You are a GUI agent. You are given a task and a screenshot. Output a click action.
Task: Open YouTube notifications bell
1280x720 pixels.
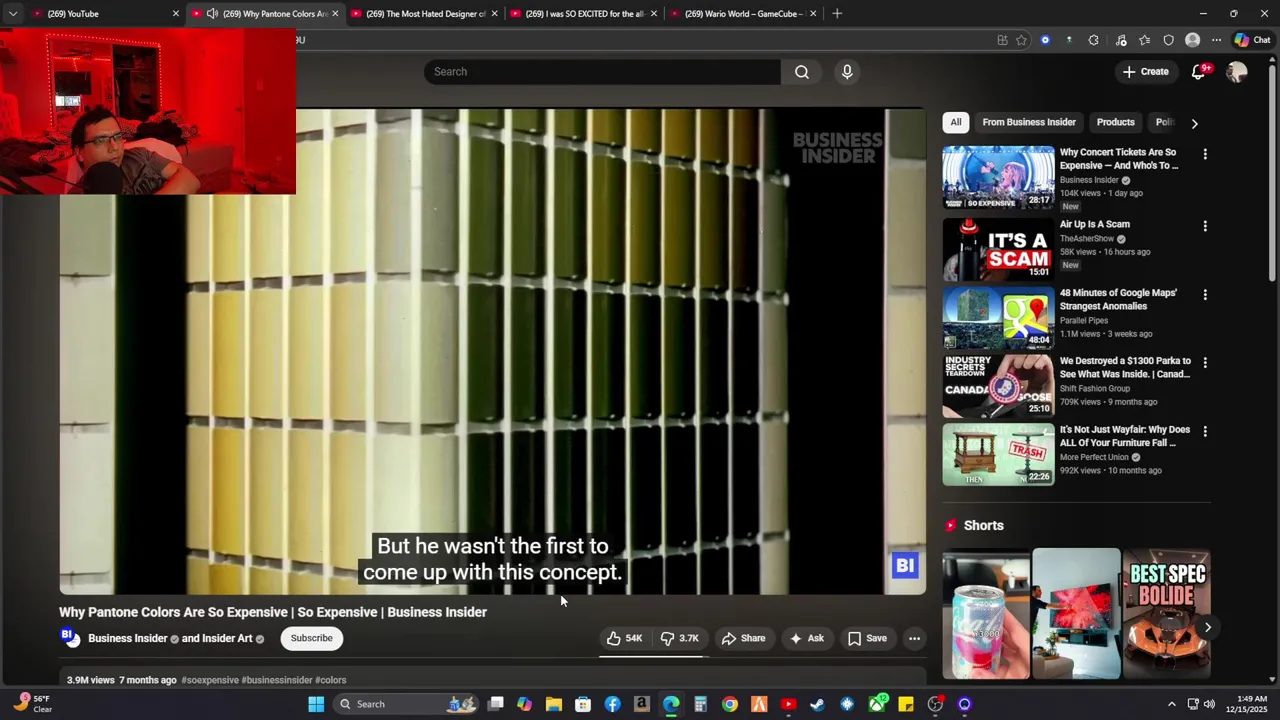click(1199, 72)
